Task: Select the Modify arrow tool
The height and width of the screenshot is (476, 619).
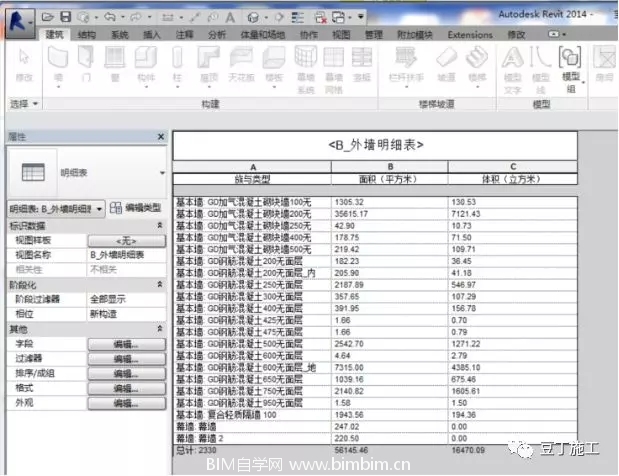Action: point(24,64)
